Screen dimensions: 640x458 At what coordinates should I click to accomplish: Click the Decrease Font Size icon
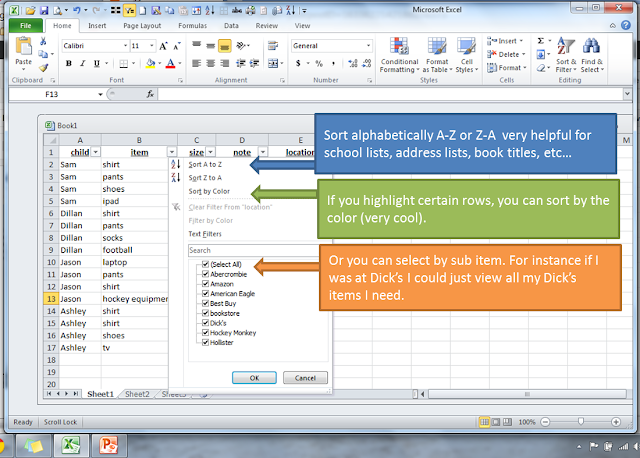(177, 46)
